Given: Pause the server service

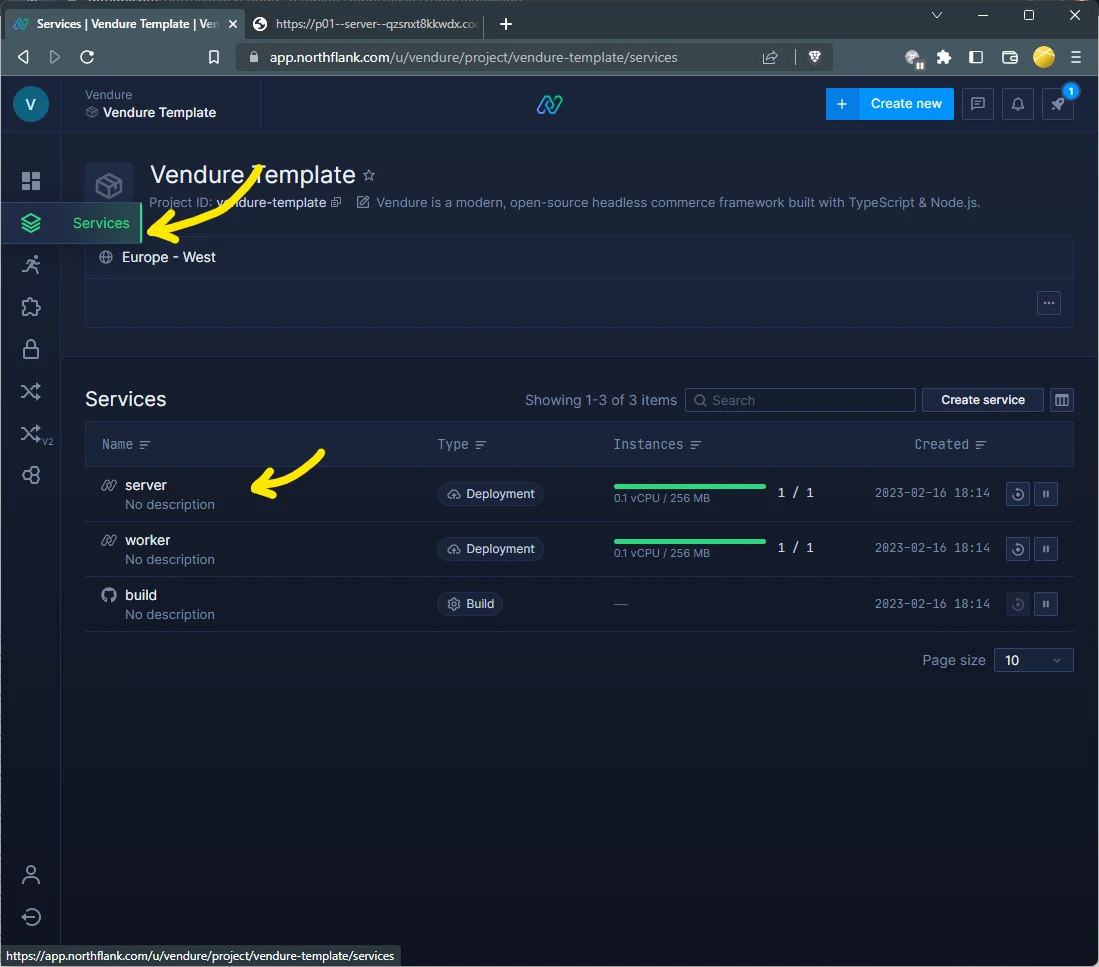Looking at the screenshot, I should [1046, 494].
